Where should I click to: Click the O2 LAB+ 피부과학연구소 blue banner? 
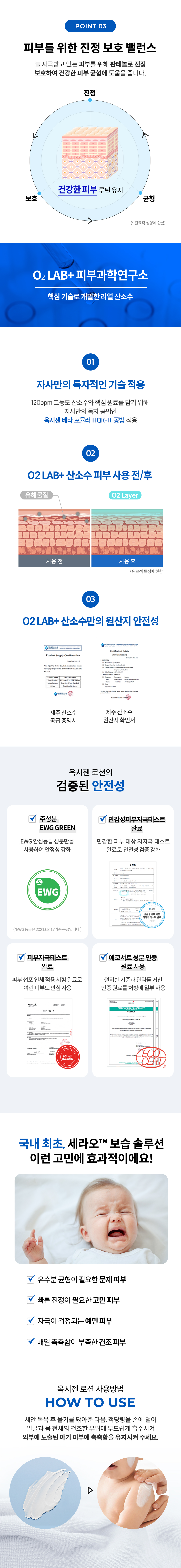click(90, 285)
